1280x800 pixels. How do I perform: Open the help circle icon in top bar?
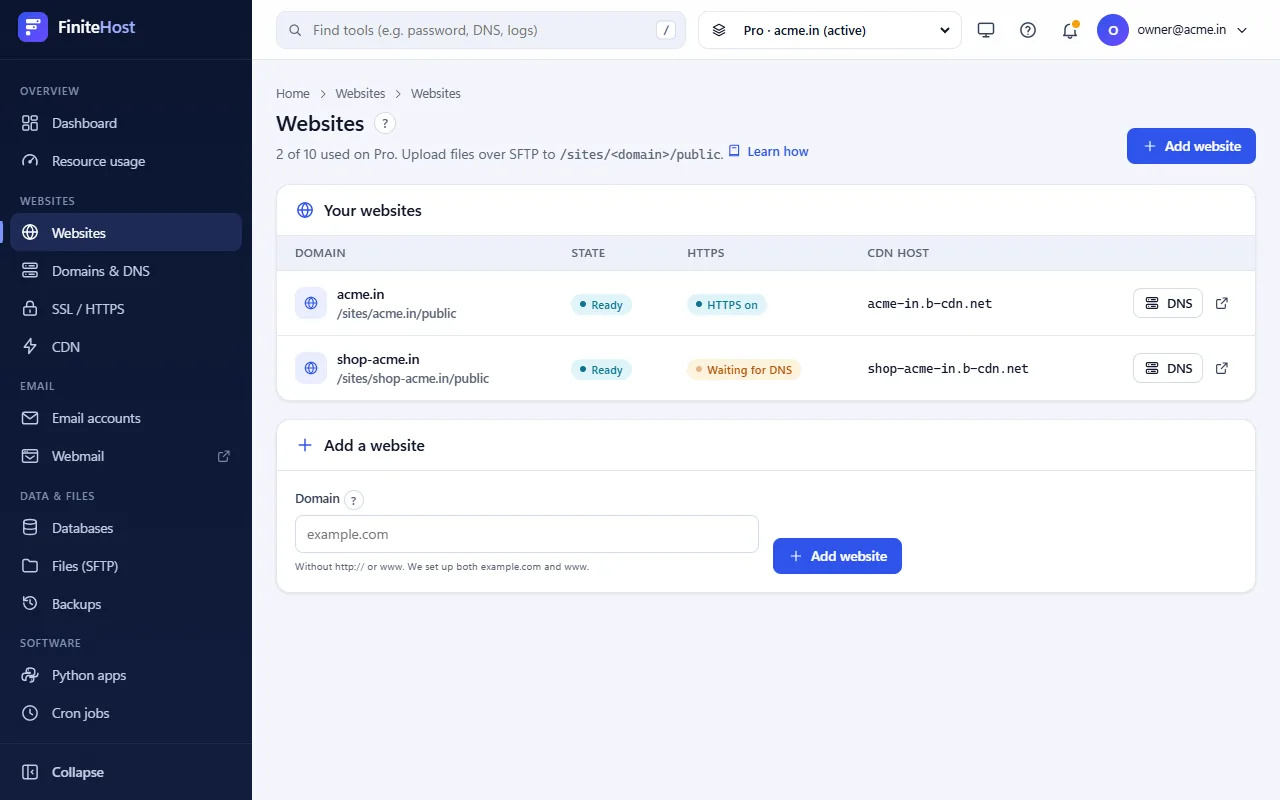tap(1028, 30)
